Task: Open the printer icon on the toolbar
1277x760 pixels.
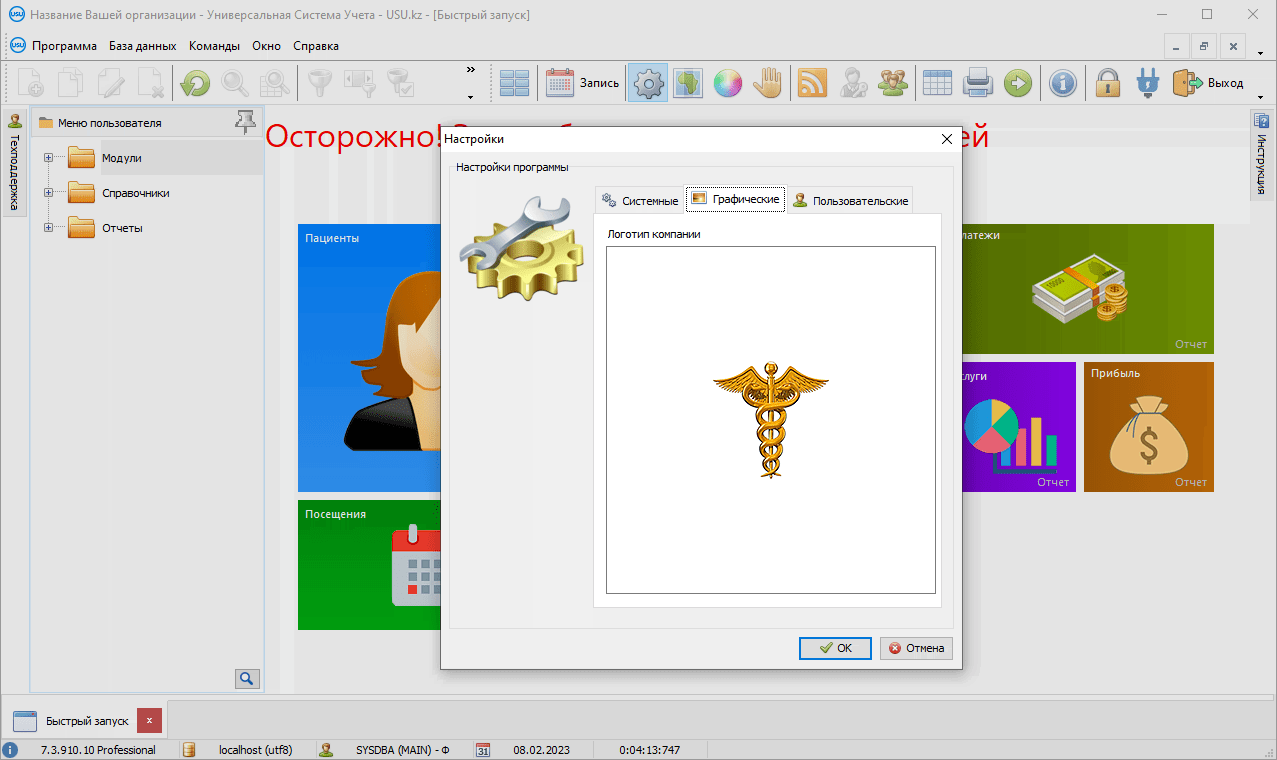Action: (977, 82)
